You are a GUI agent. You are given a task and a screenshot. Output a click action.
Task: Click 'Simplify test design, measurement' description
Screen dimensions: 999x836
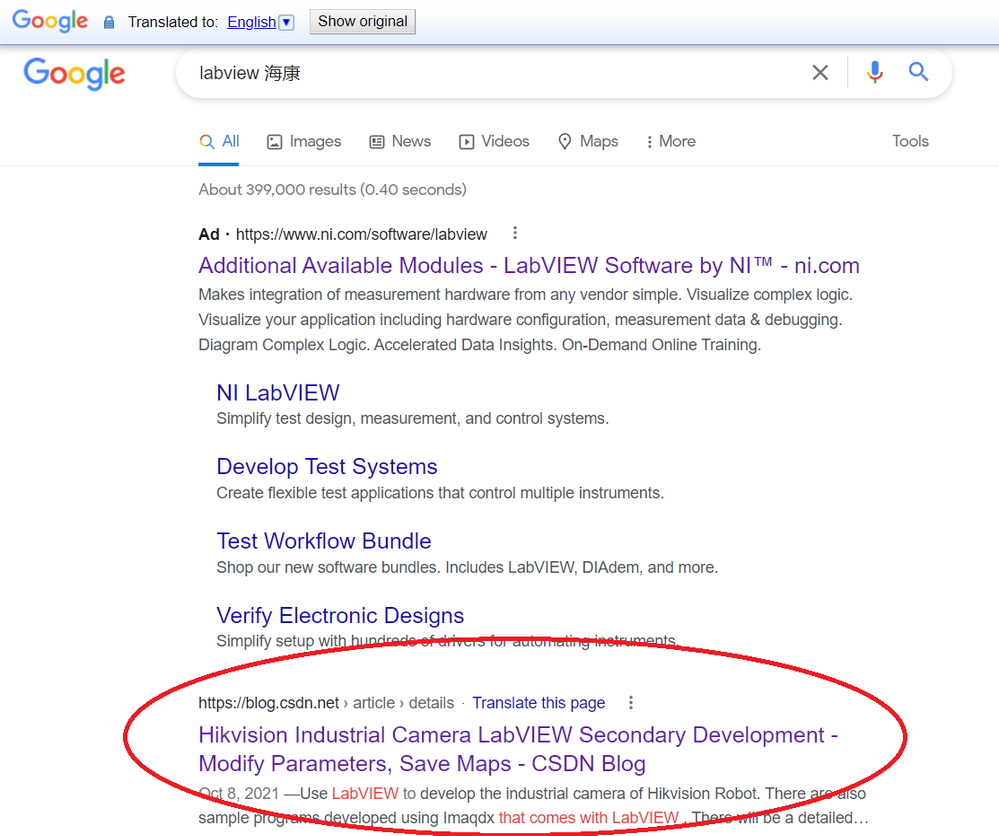click(x=412, y=419)
